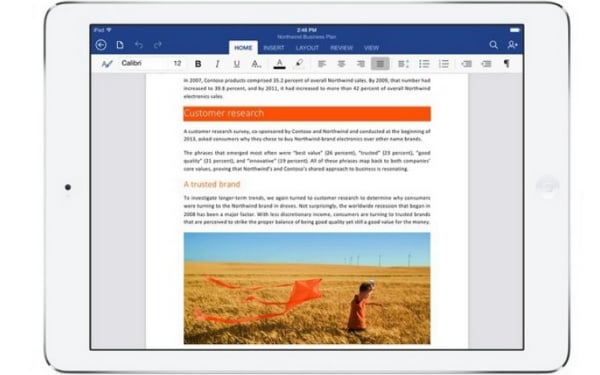Viewport: 600px width, 375px height.
Task: Redo the last action
Action: click(158, 45)
